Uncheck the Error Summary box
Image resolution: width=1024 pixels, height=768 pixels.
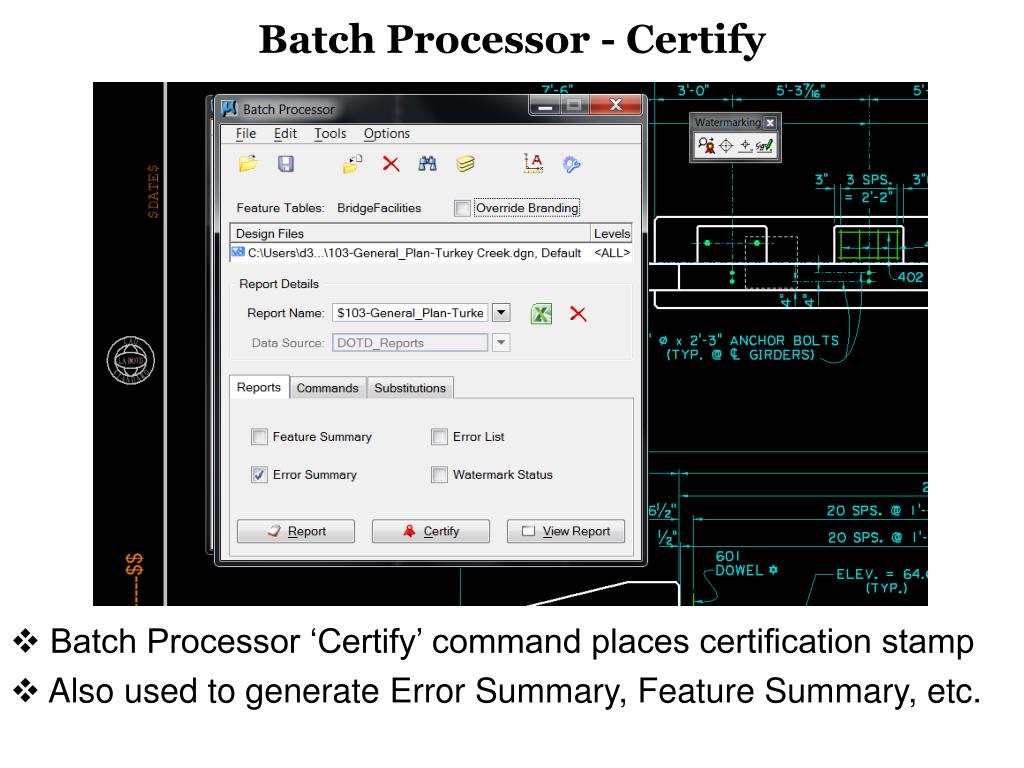[259, 474]
